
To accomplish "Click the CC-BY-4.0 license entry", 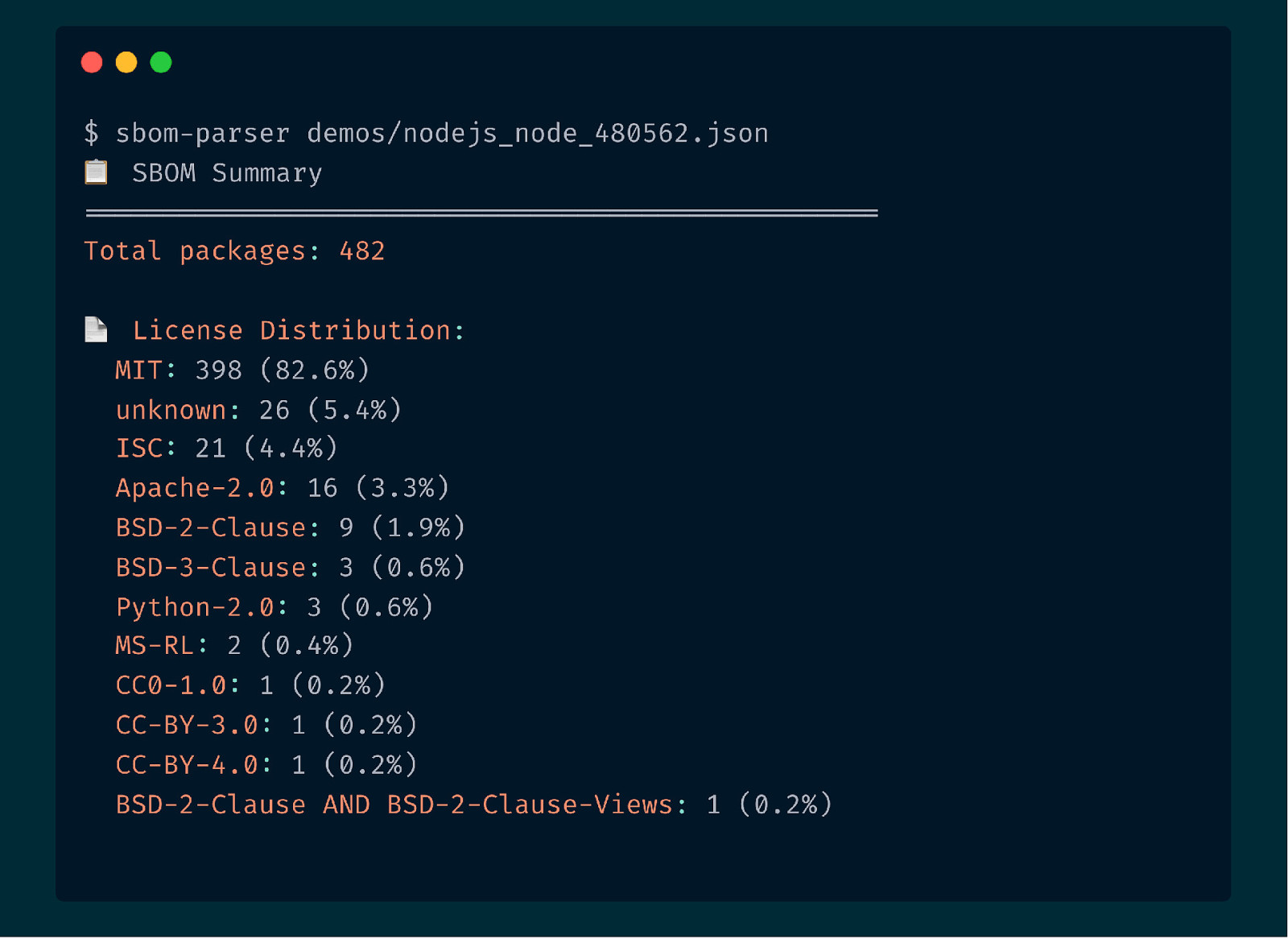I will pos(266,765).
